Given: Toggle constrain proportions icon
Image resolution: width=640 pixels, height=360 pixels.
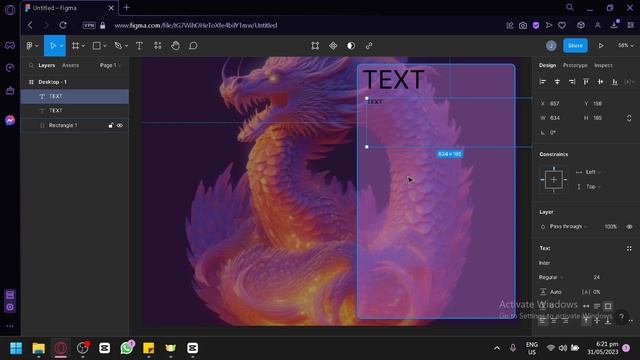Looking at the screenshot, I should point(629,118).
